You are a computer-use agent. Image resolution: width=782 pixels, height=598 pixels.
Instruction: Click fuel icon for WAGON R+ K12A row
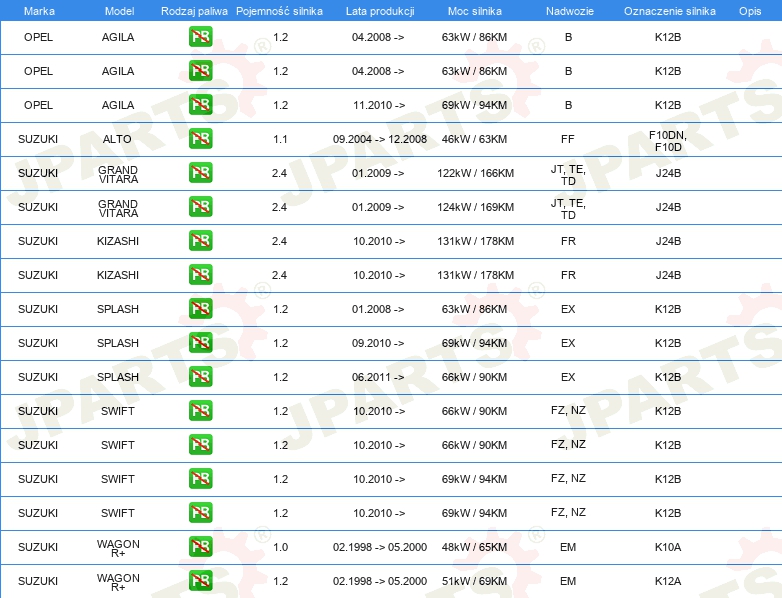pos(200,581)
